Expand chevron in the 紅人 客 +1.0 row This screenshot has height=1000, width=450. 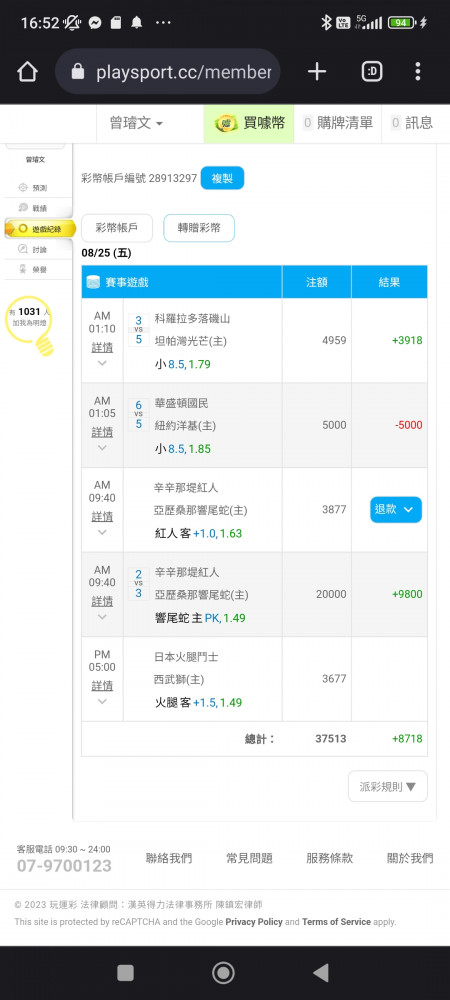coord(102,533)
